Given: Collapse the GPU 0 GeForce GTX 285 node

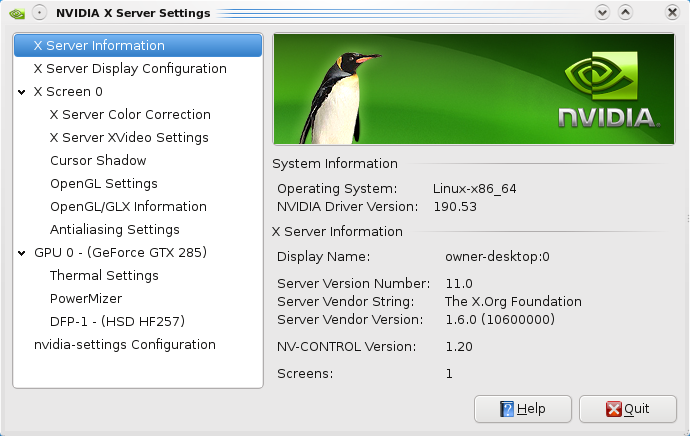Looking at the screenshot, I should pos(22,253).
